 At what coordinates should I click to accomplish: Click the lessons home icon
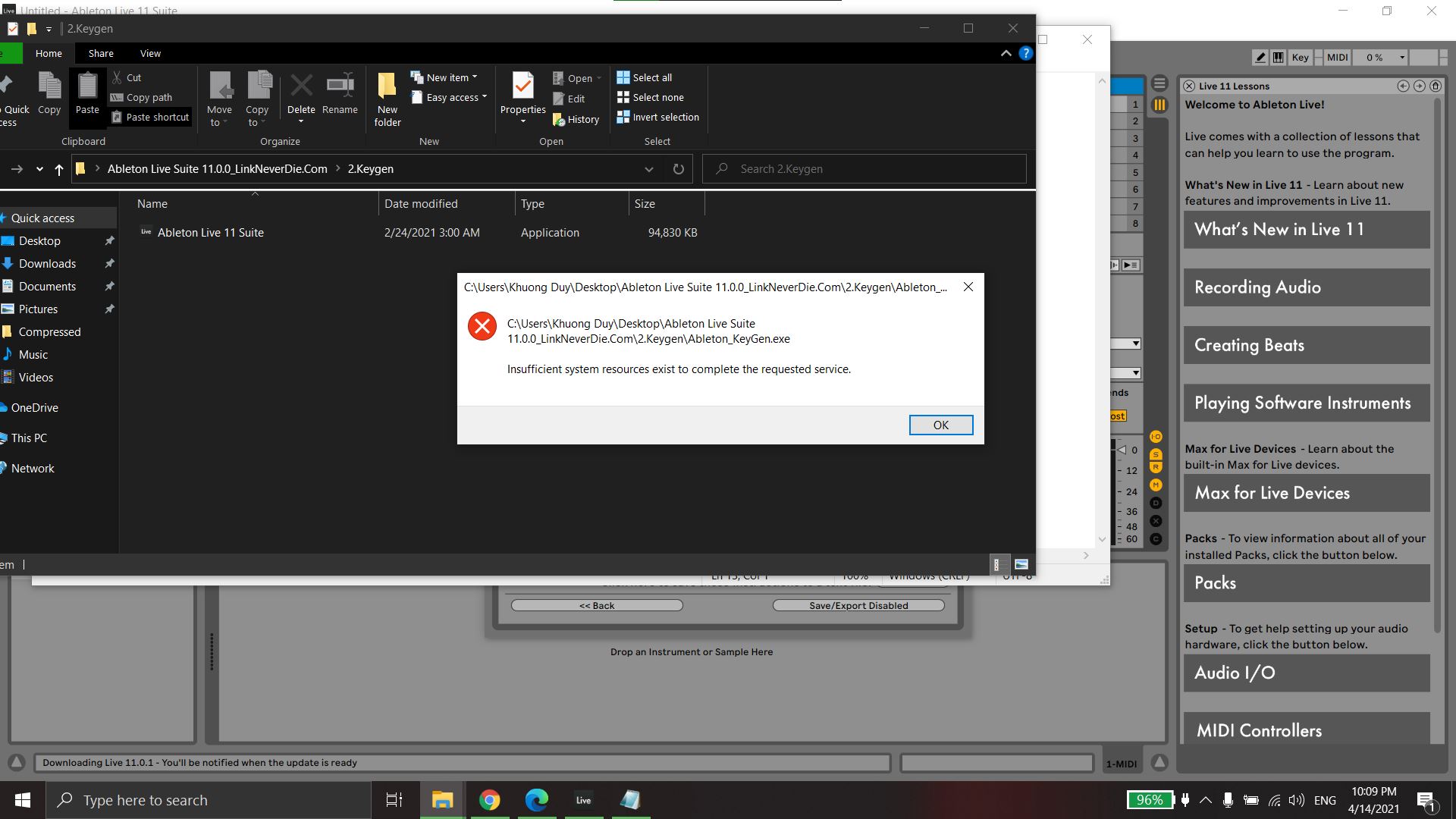tap(1435, 86)
